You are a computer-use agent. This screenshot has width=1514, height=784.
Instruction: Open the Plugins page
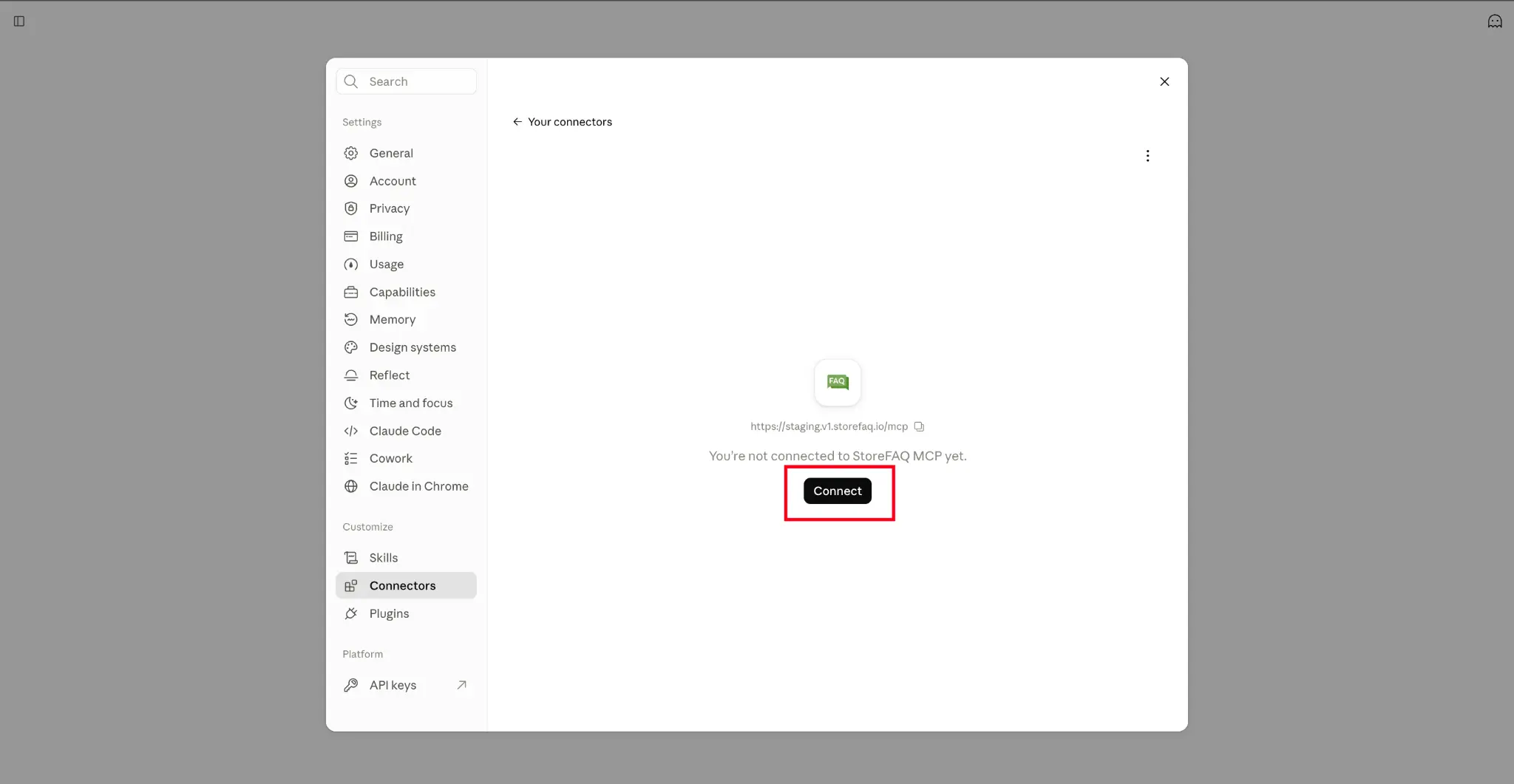(x=406, y=613)
